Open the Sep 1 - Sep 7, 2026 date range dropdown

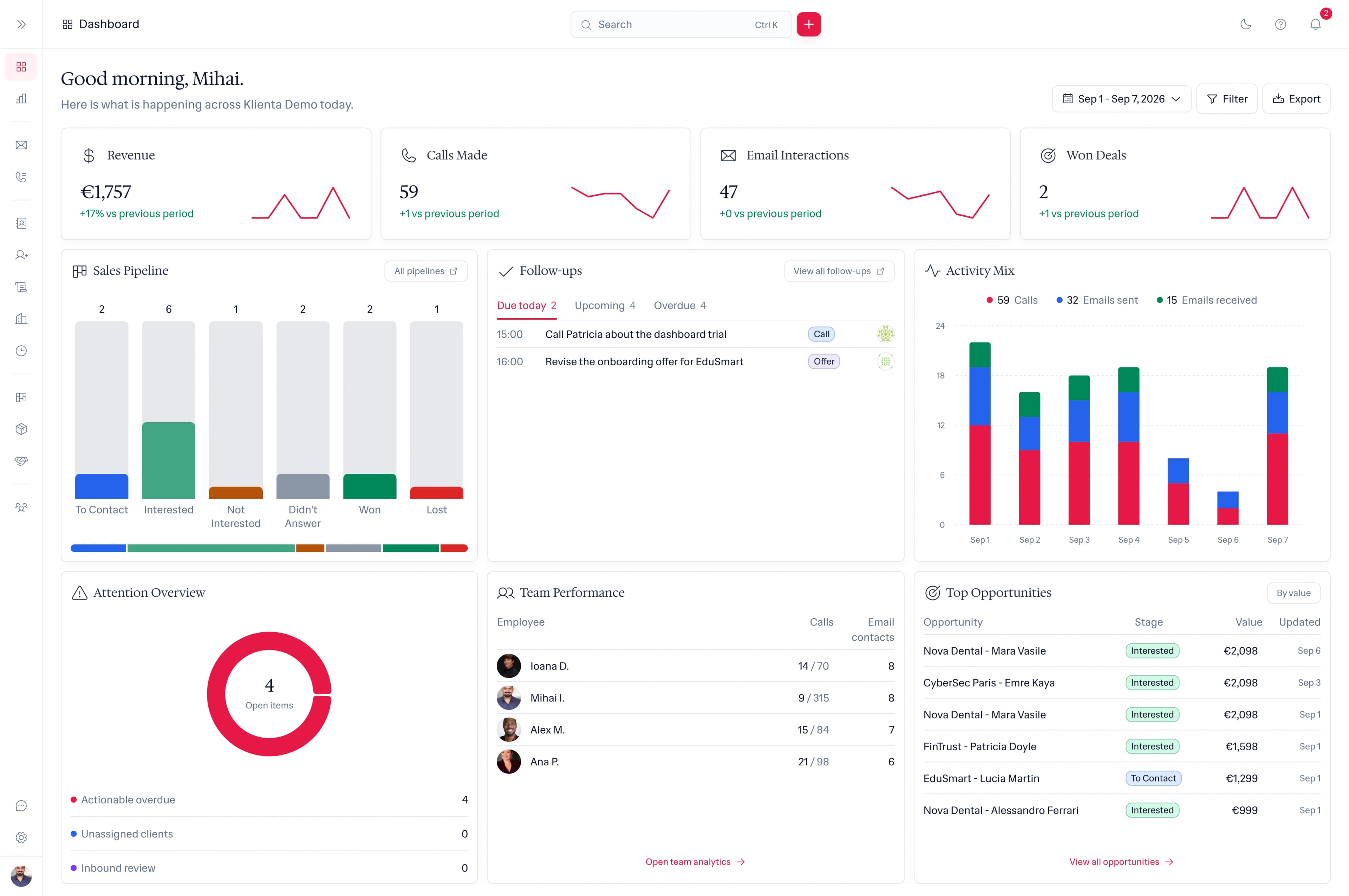pos(1121,99)
